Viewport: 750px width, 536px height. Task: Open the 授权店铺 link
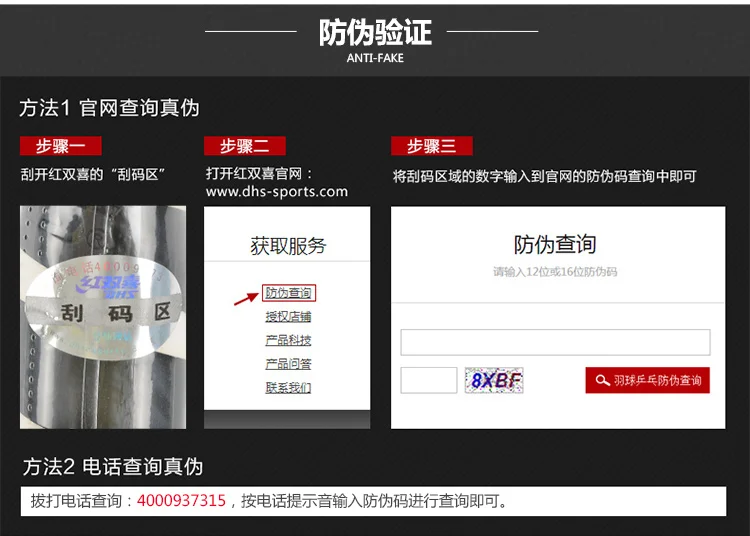click(288, 317)
